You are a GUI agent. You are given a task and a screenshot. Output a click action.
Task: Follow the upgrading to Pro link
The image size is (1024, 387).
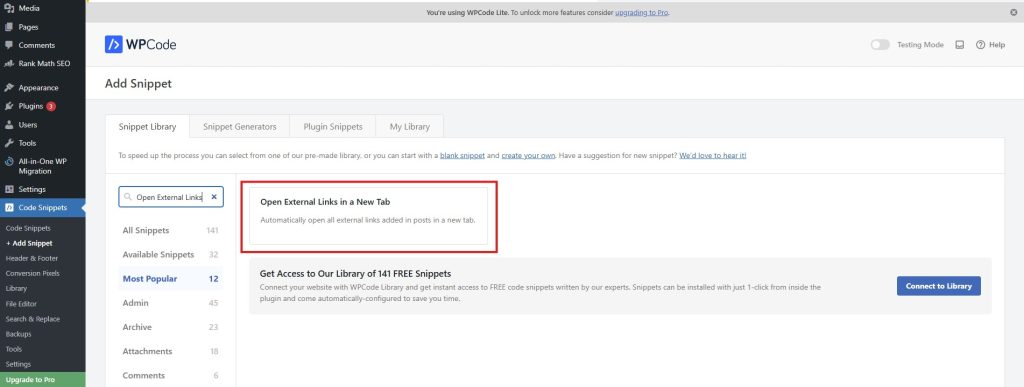tap(641, 12)
